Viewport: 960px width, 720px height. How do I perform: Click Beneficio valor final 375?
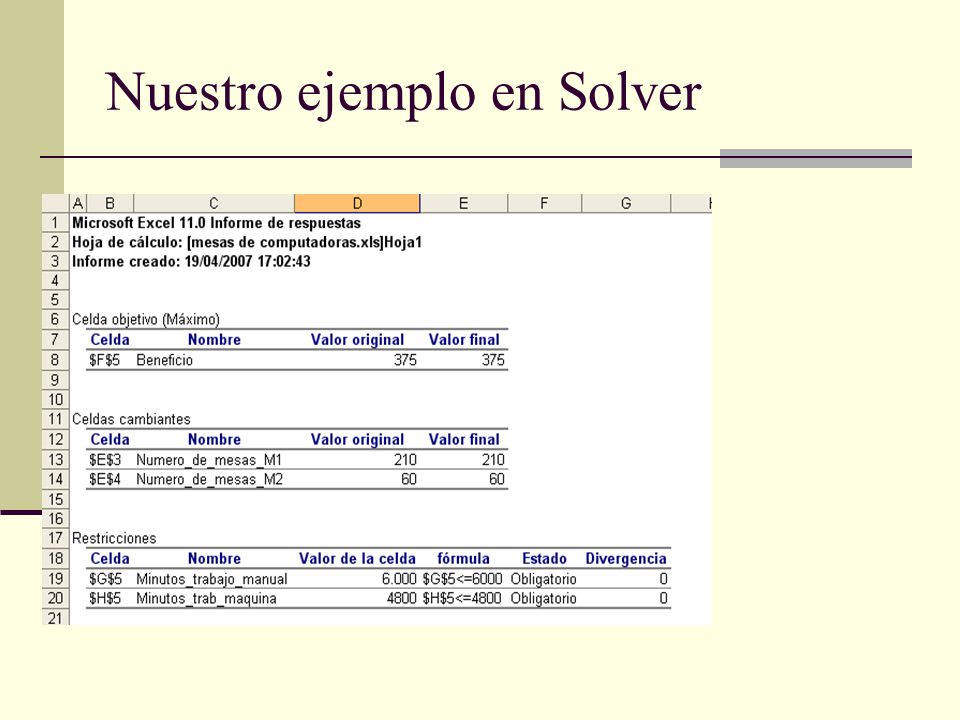pyautogui.click(x=493, y=360)
